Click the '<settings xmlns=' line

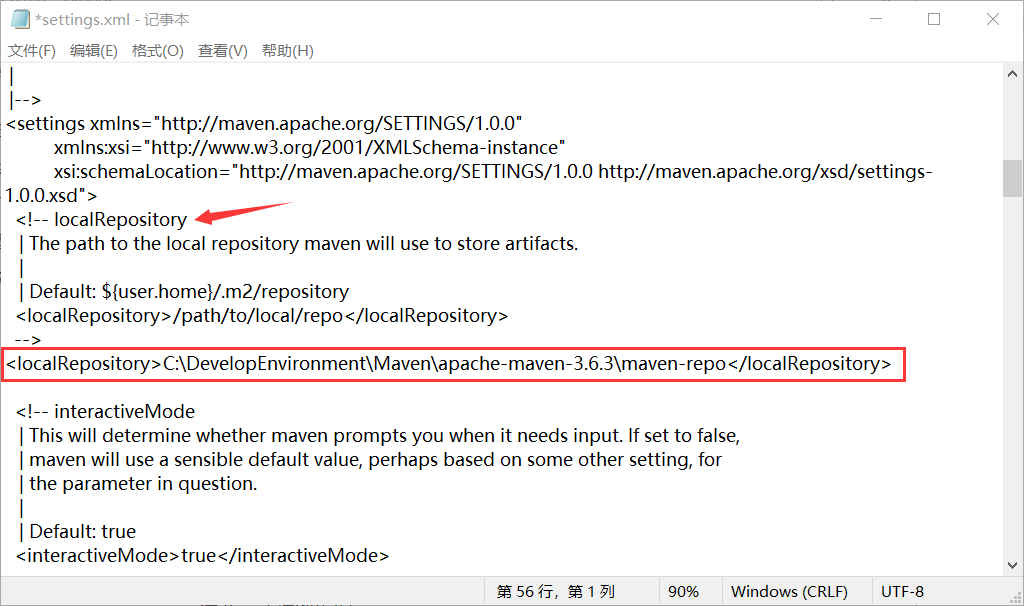pyautogui.click(x=264, y=123)
